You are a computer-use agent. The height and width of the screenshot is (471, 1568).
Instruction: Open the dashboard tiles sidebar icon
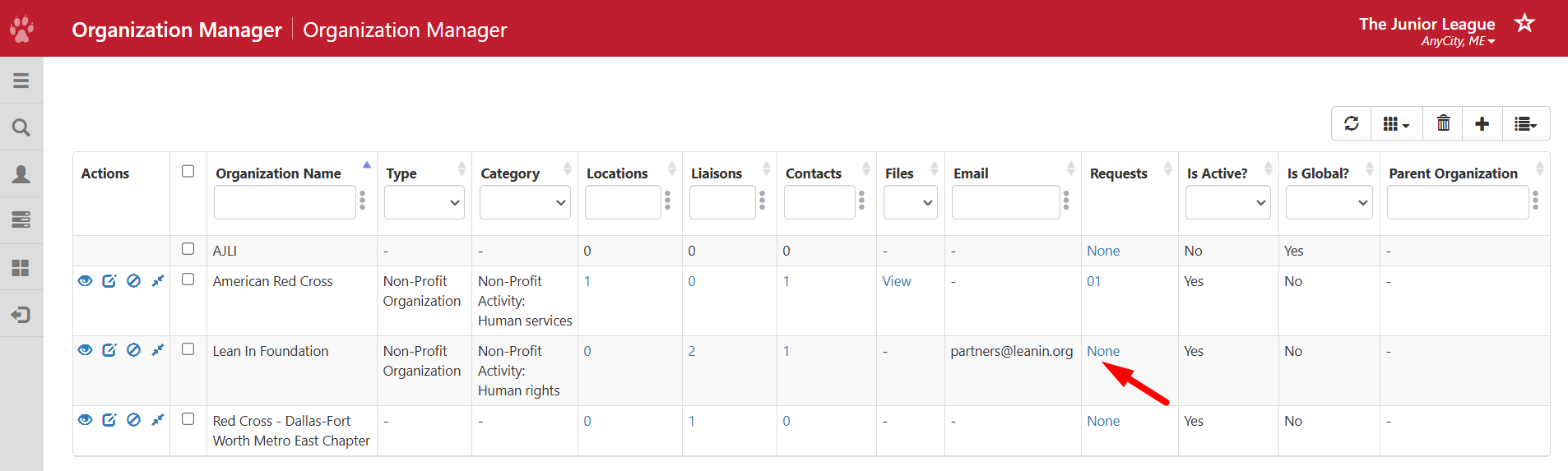pyautogui.click(x=21, y=268)
